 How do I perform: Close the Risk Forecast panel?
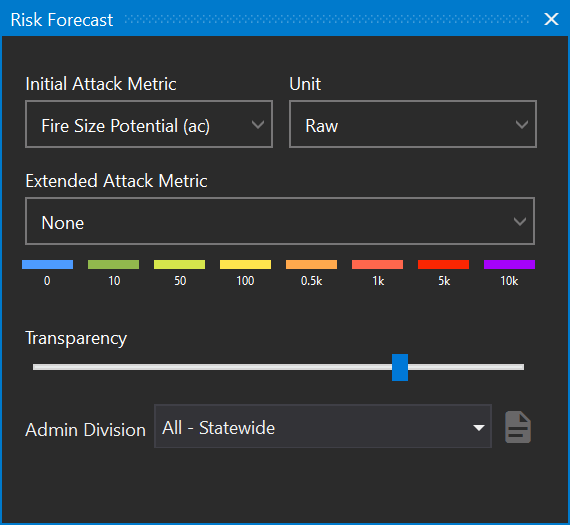[x=551, y=19]
